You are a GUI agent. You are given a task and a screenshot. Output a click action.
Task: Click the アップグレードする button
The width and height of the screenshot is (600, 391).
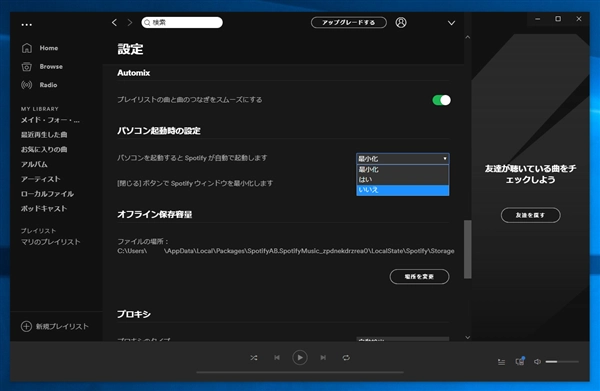[x=349, y=23]
